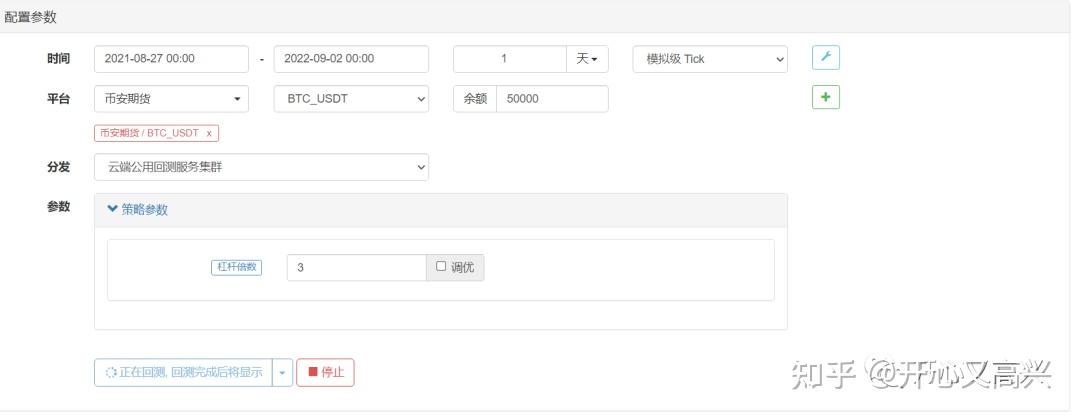The image size is (1080, 419).
Task: Click the 停止 button
Action: tap(325, 372)
